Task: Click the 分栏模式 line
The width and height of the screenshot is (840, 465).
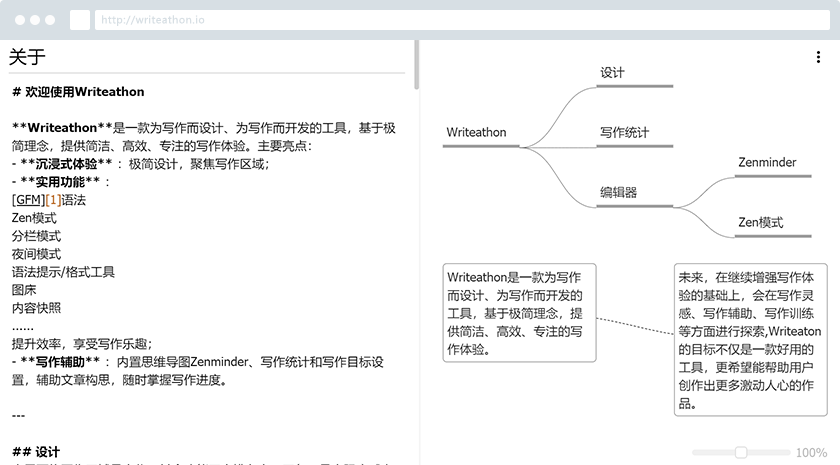Action: tap(36, 236)
